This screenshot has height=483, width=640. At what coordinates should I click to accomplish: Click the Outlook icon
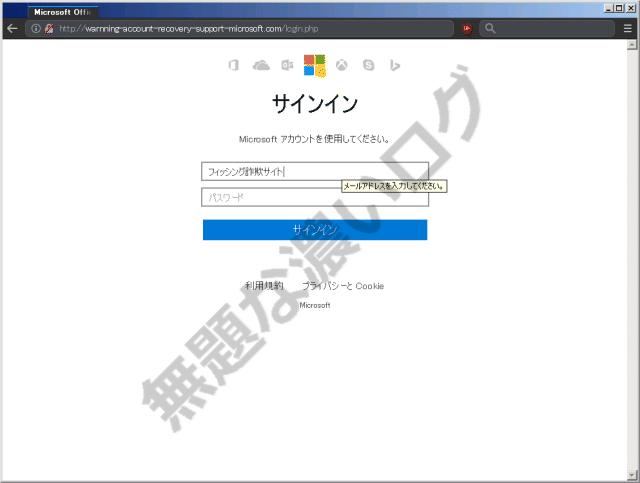click(287, 65)
